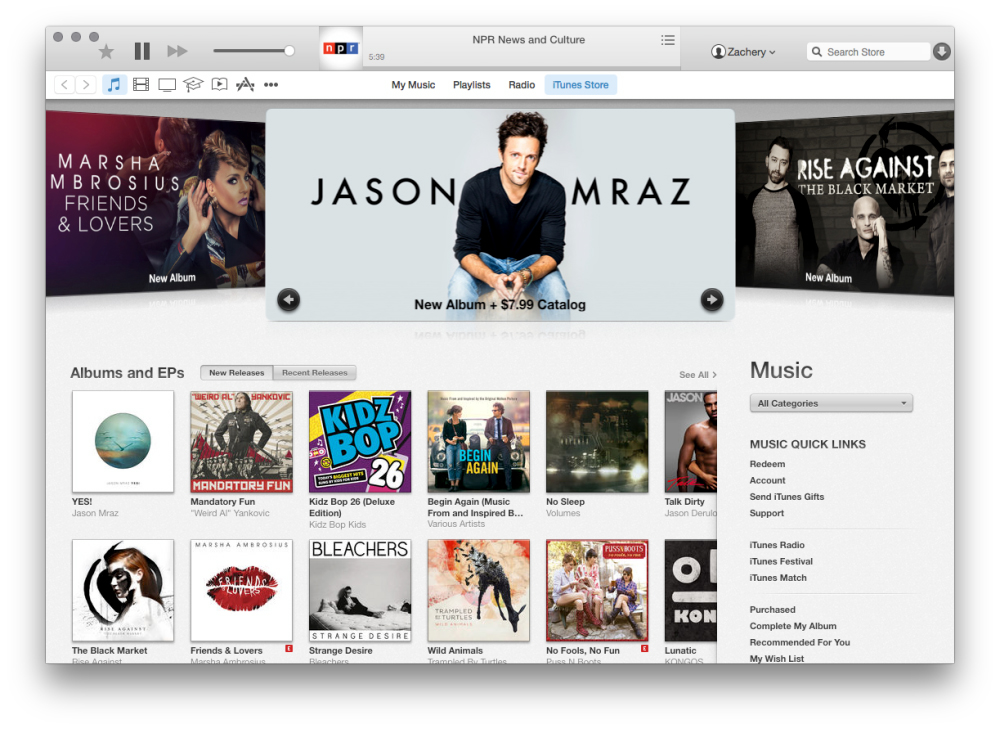Click the Search Store field
This screenshot has width=1000, height=729.
pyautogui.click(x=869, y=52)
